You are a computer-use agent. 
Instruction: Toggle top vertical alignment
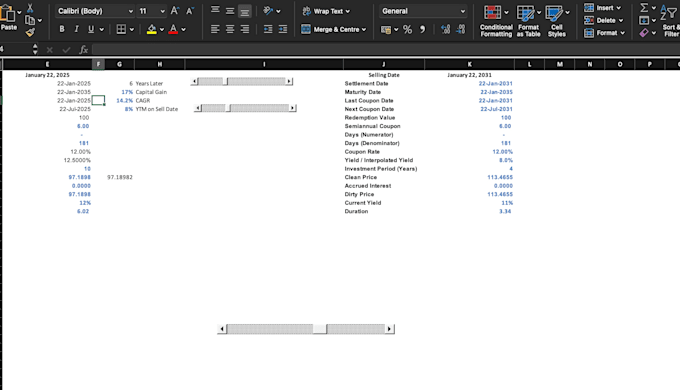215,11
